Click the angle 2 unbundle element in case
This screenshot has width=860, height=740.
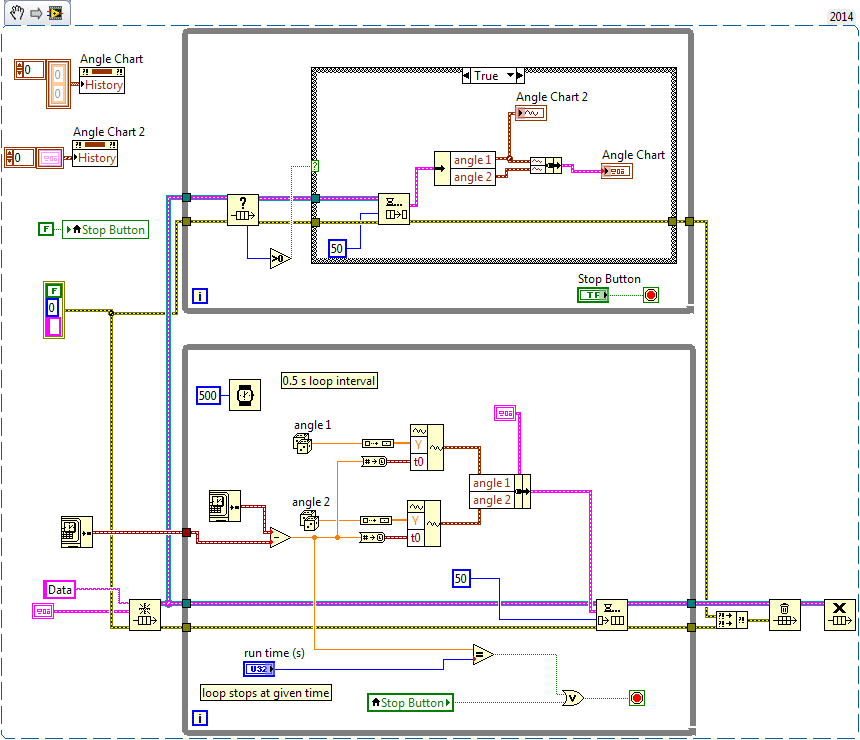(x=473, y=177)
